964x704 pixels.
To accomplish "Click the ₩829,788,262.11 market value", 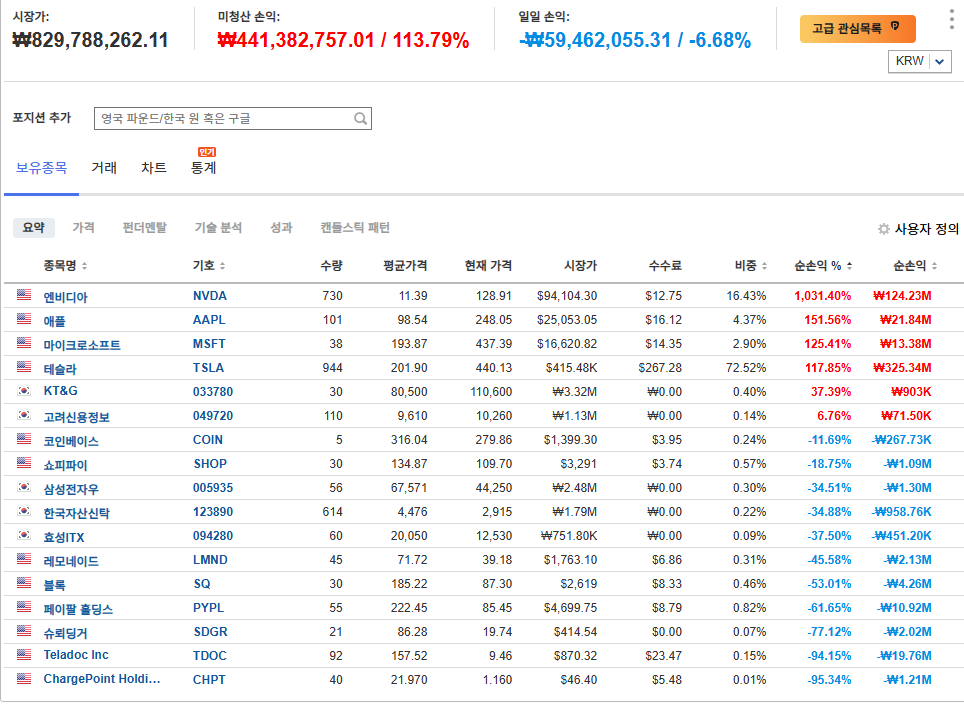I will click(x=90, y=40).
